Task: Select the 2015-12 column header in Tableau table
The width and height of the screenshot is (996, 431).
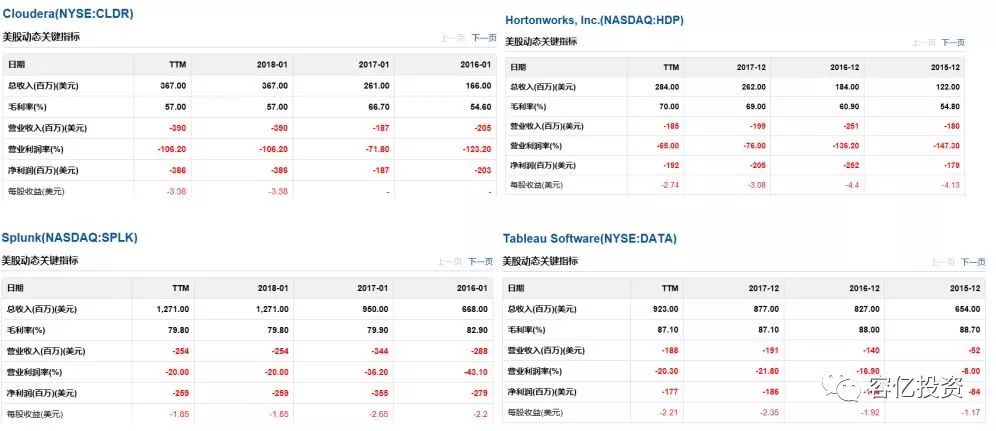Action: point(965,288)
